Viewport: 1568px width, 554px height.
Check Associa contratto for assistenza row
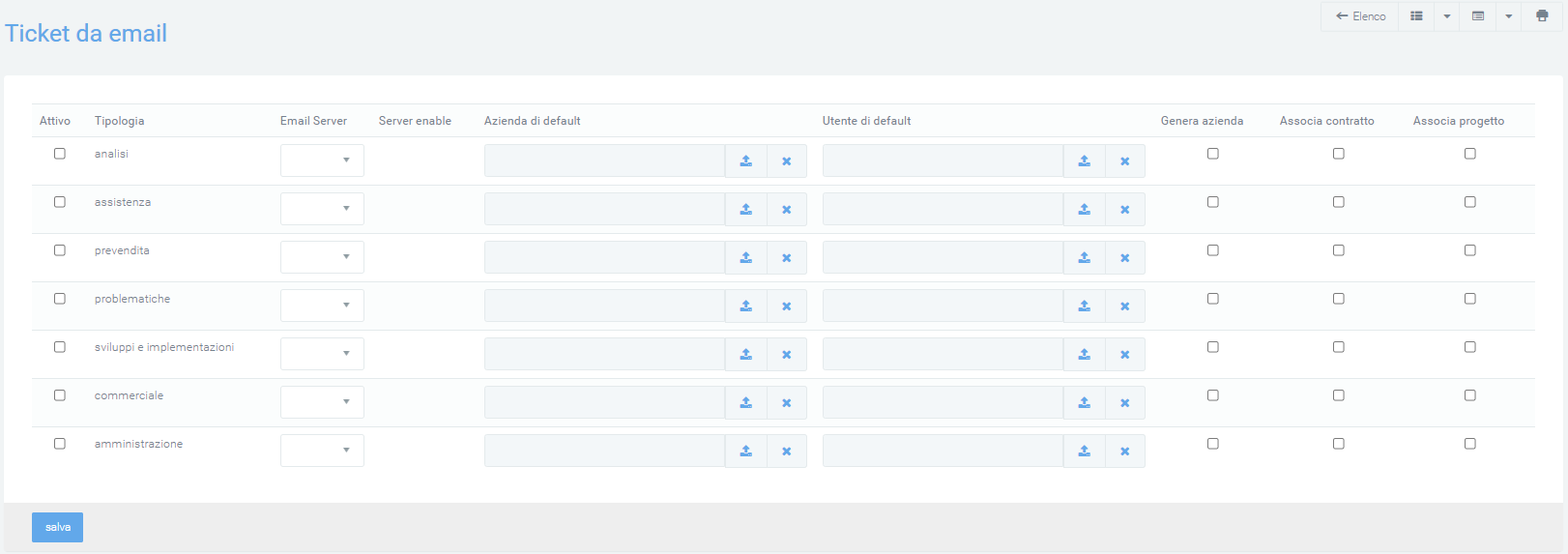point(1339,202)
